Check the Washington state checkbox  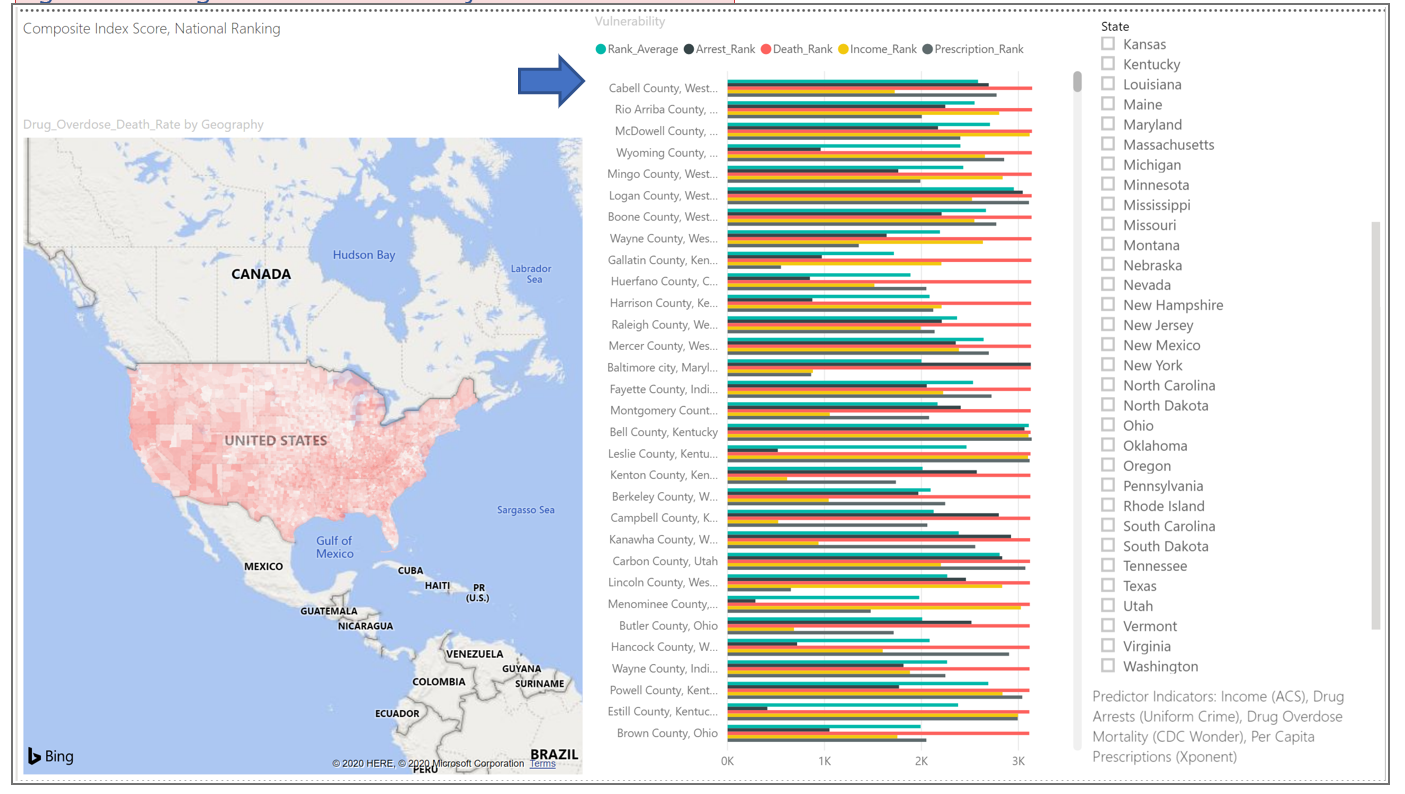coord(1108,665)
